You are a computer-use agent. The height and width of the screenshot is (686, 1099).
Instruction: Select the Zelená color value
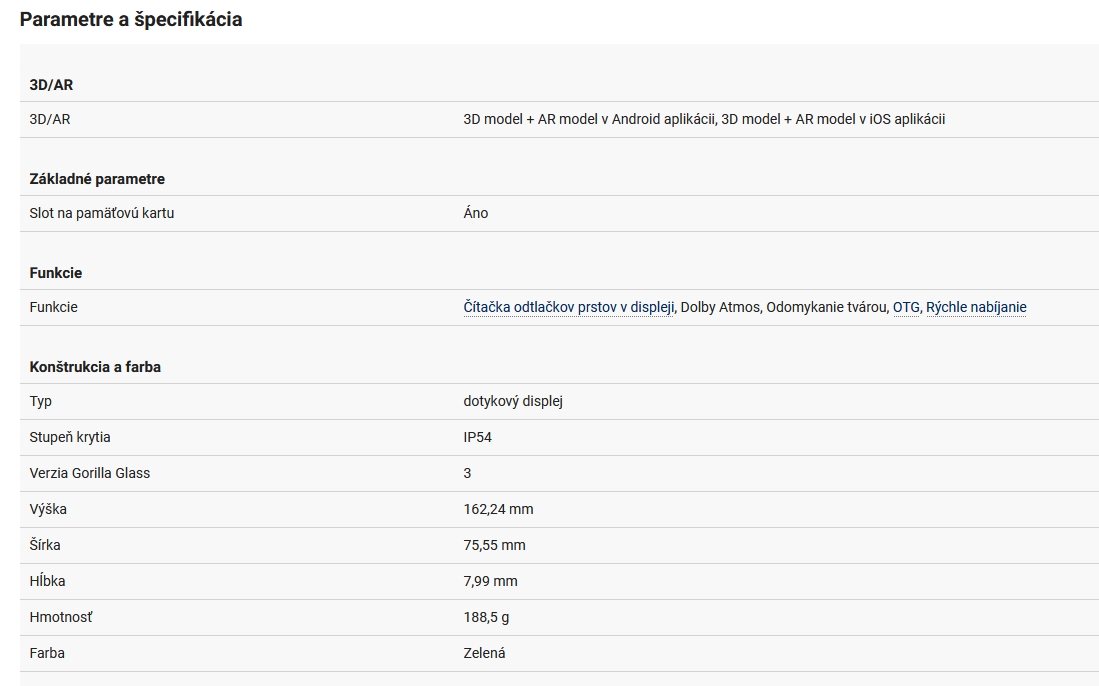(x=484, y=653)
